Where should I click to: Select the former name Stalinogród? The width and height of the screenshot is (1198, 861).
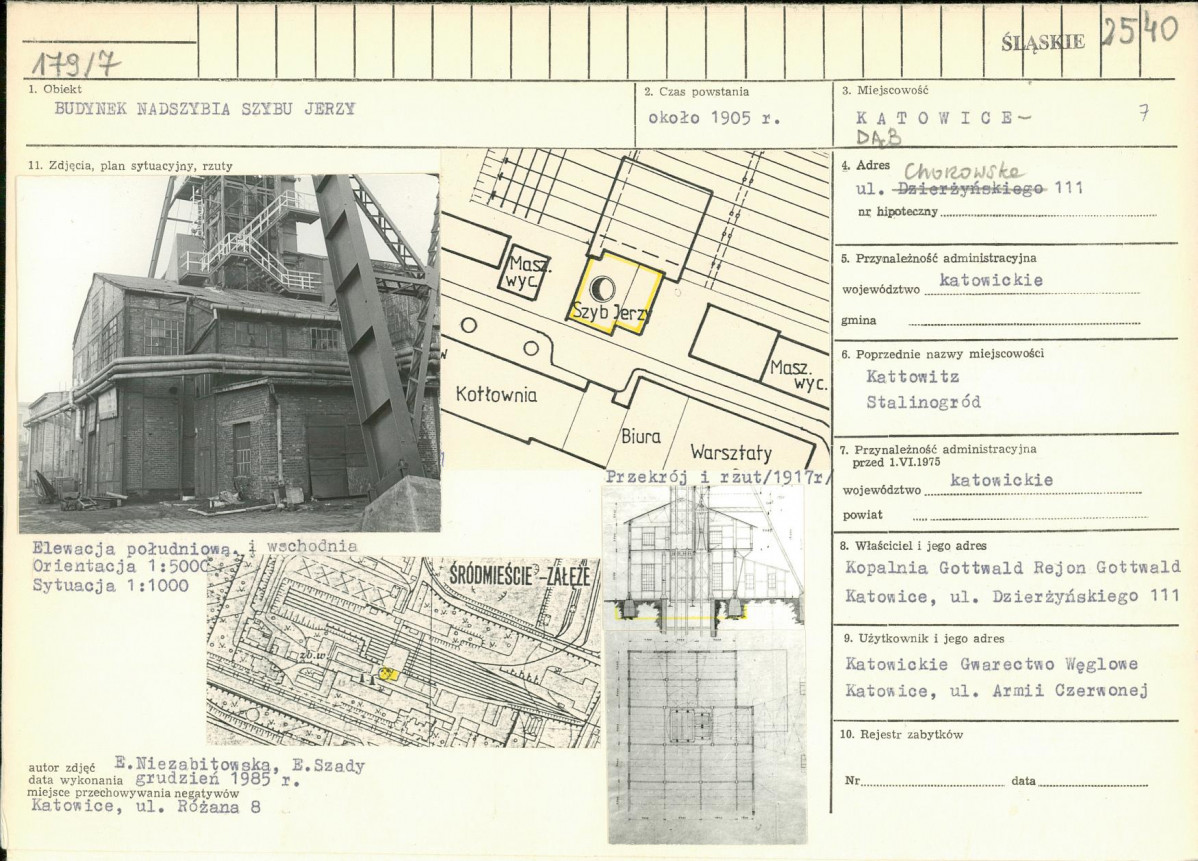[x=925, y=402]
